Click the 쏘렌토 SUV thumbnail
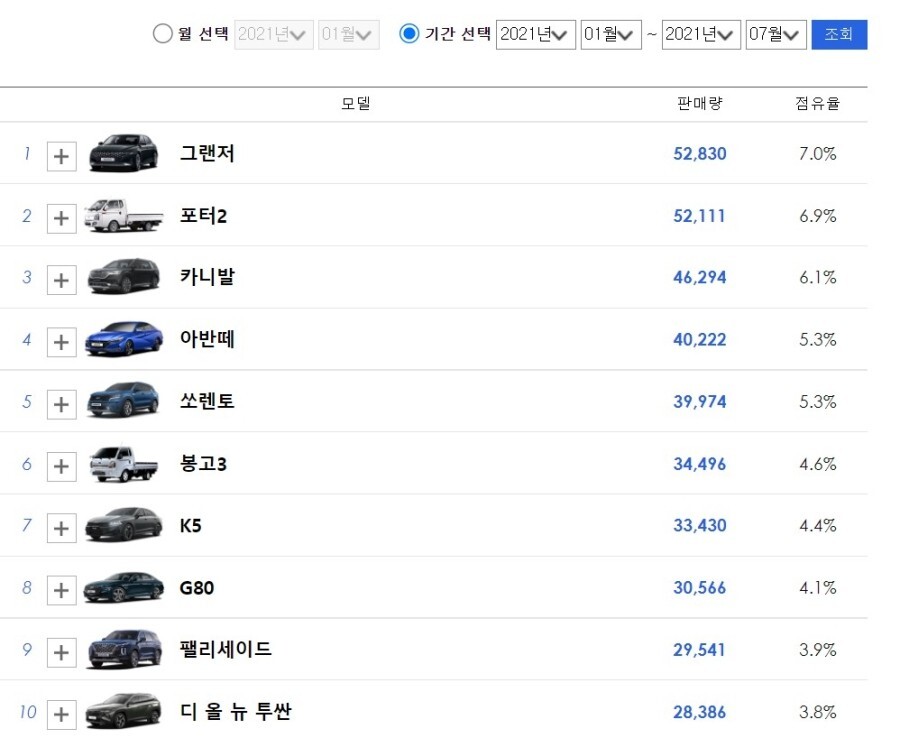This screenshot has width=900, height=738. pos(123,399)
